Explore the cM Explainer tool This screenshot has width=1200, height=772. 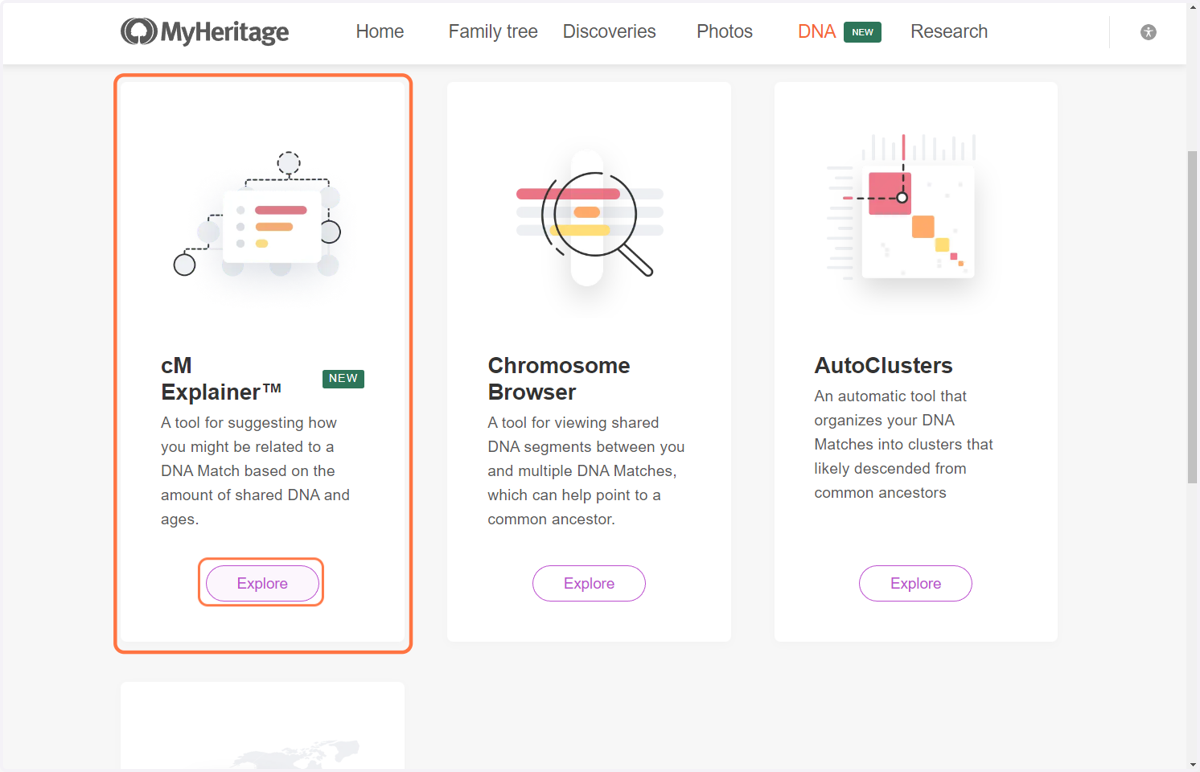click(262, 583)
